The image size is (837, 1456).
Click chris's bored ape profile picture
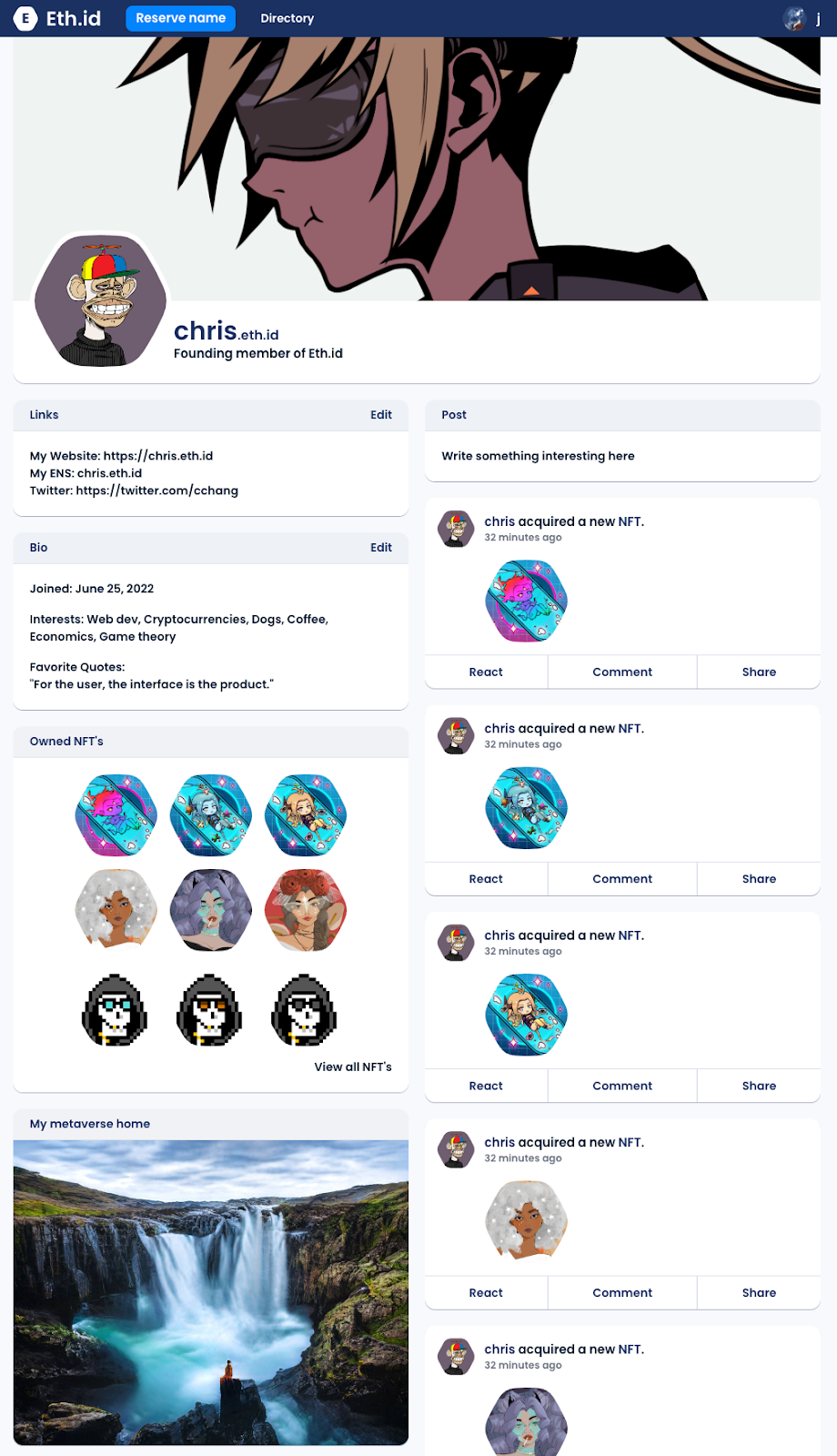tap(101, 302)
